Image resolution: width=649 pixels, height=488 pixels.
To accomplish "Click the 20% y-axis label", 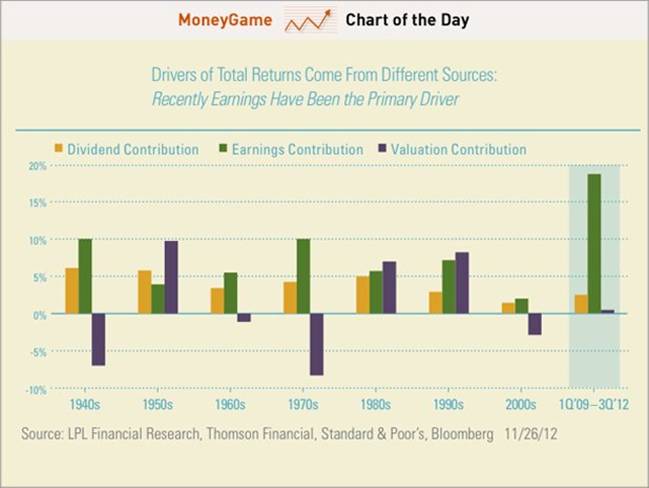I will tap(35, 166).
